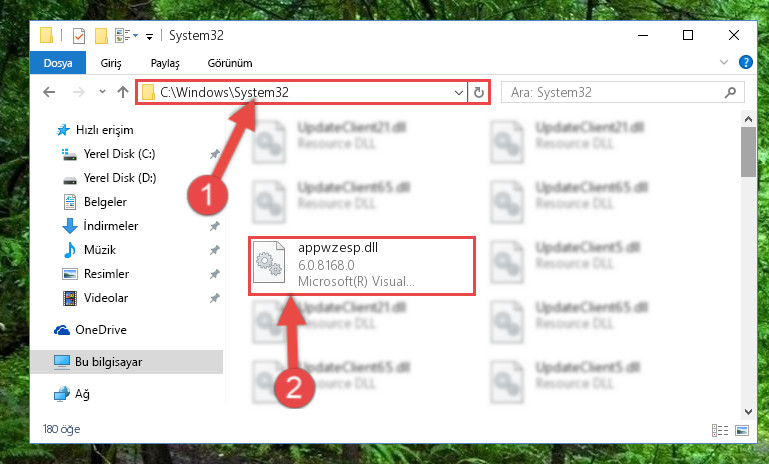The image size is (769, 464).
Task: Click the Properties icon in quick access toolbar
Action: point(78,35)
